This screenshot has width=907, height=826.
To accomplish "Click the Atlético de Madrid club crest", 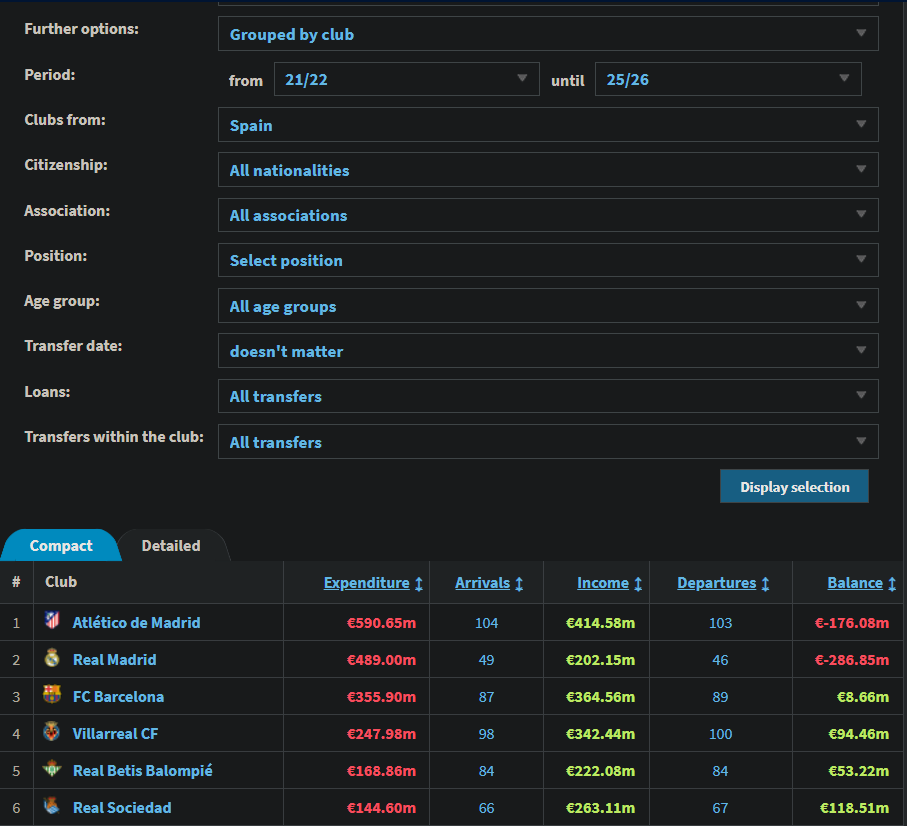I will [52, 621].
